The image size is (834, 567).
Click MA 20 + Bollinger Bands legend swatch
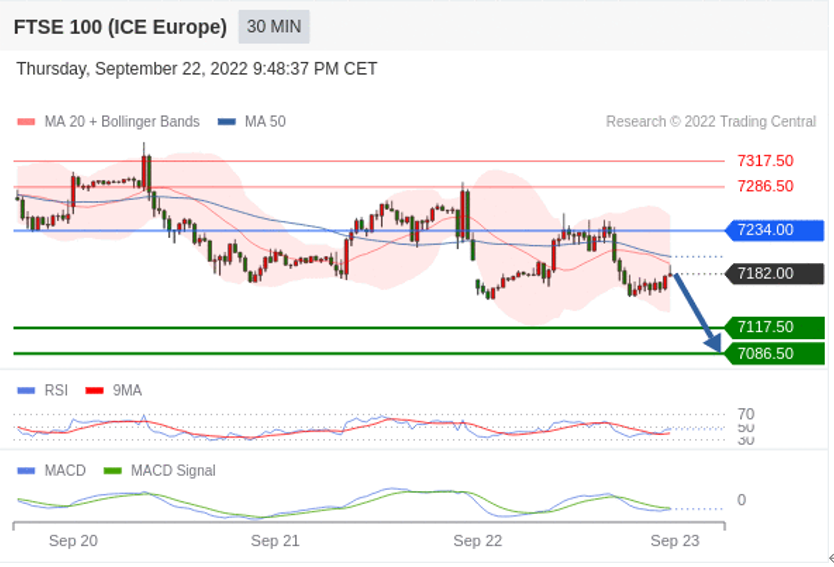pyautogui.click(x=26, y=122)
